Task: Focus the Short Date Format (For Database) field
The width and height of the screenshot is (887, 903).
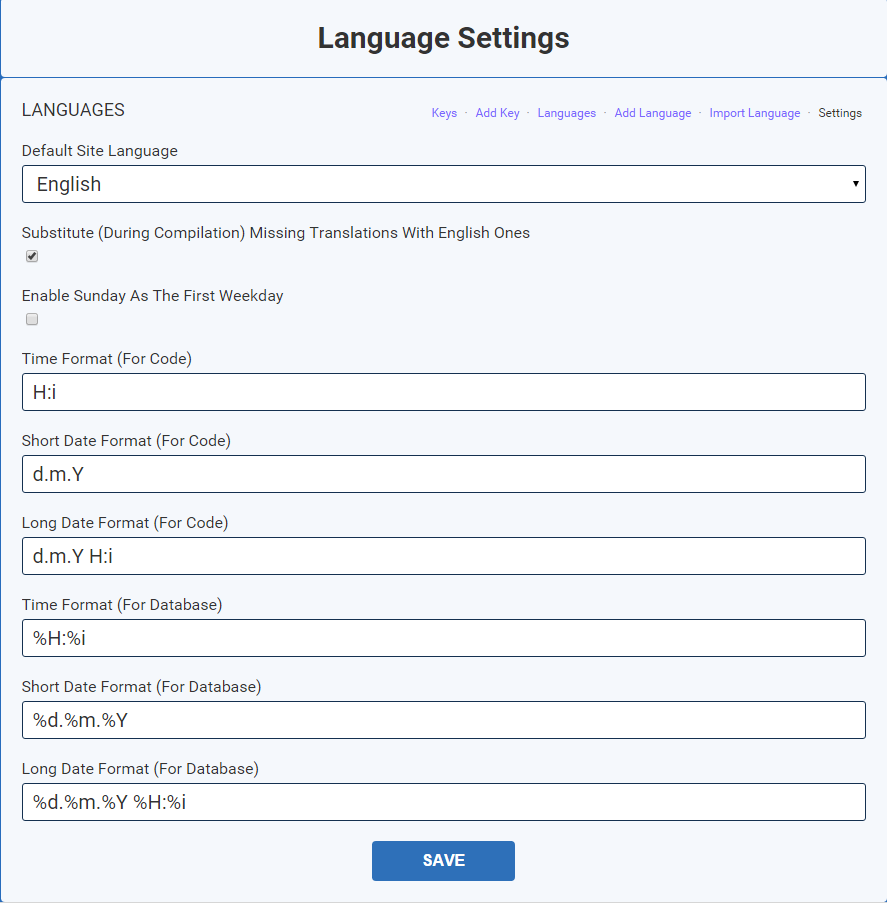Action: click(443, 720)
